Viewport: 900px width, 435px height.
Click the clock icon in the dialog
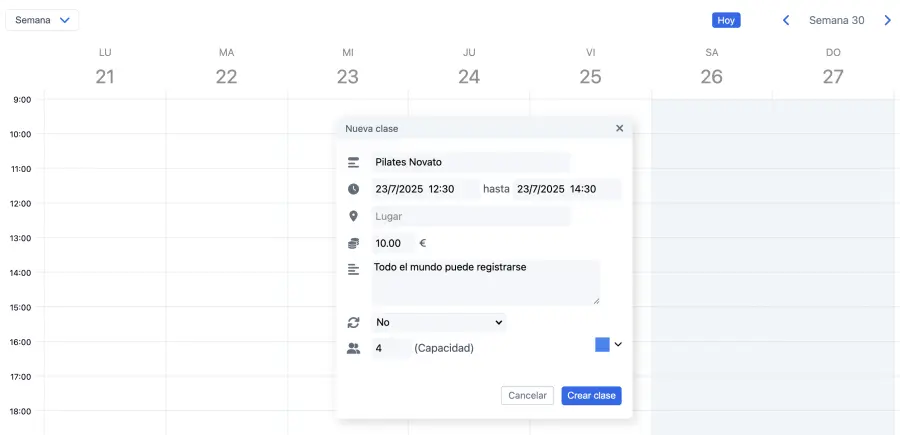click(x=353, y=189)
